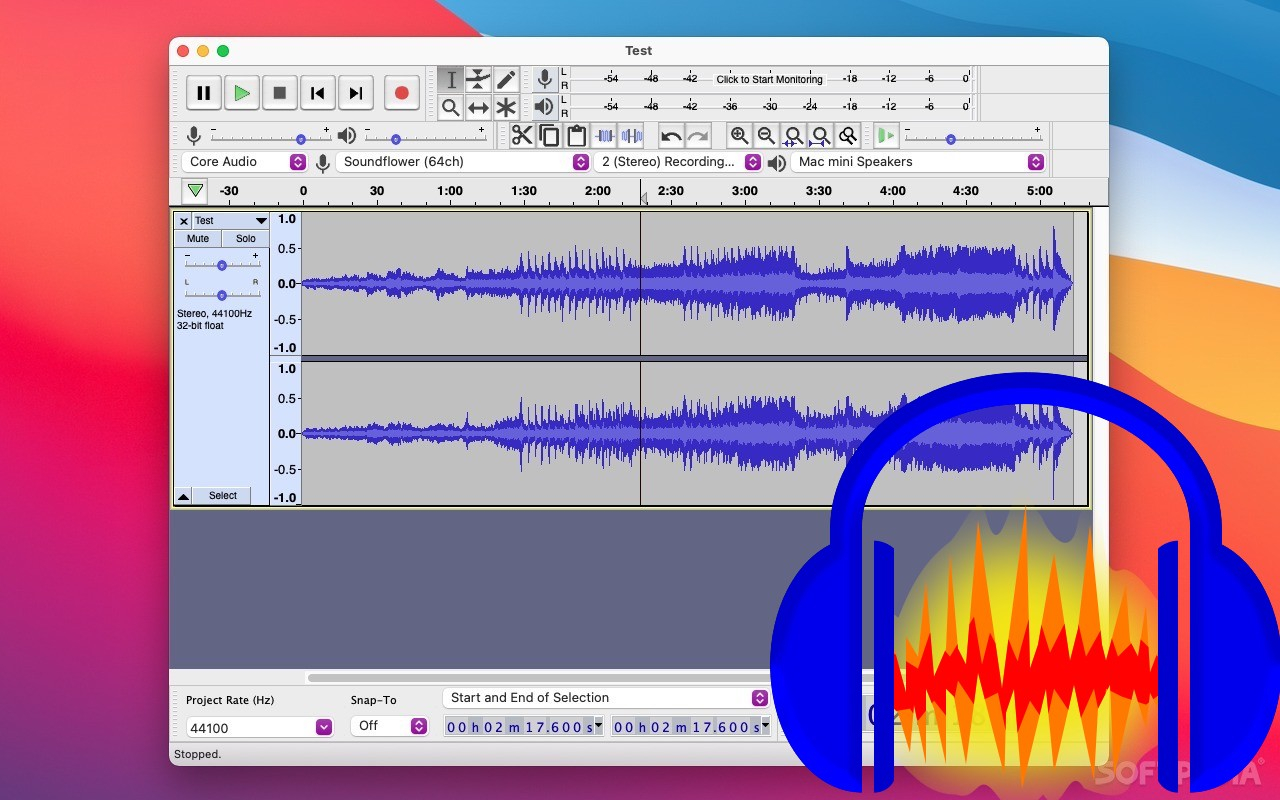
Task: Cut the selection with the scissors icon
Action: [522, 135]
